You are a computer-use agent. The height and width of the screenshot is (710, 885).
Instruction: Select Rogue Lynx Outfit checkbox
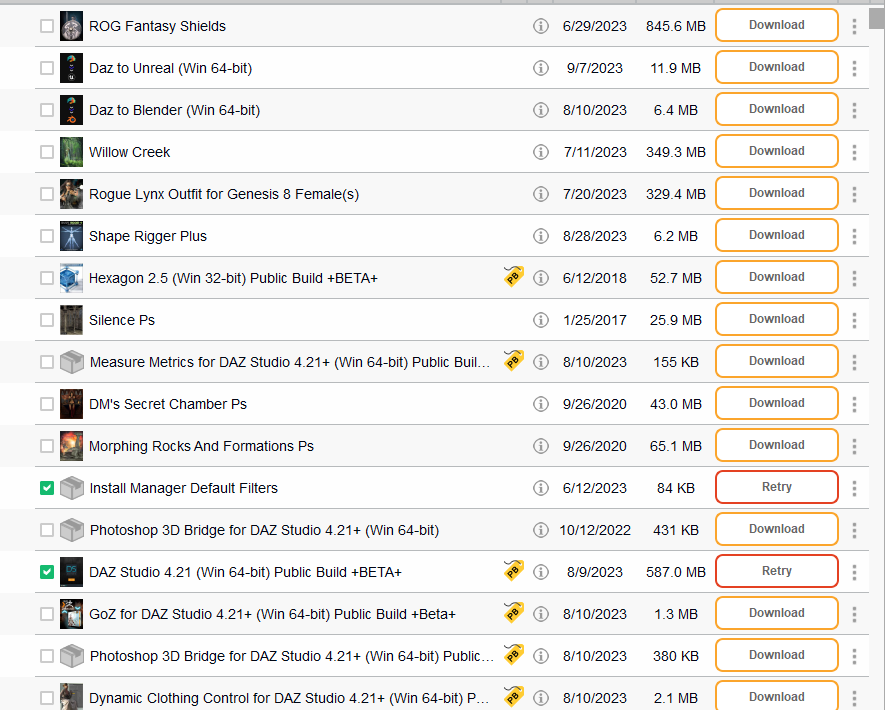[x=47, y=194]
